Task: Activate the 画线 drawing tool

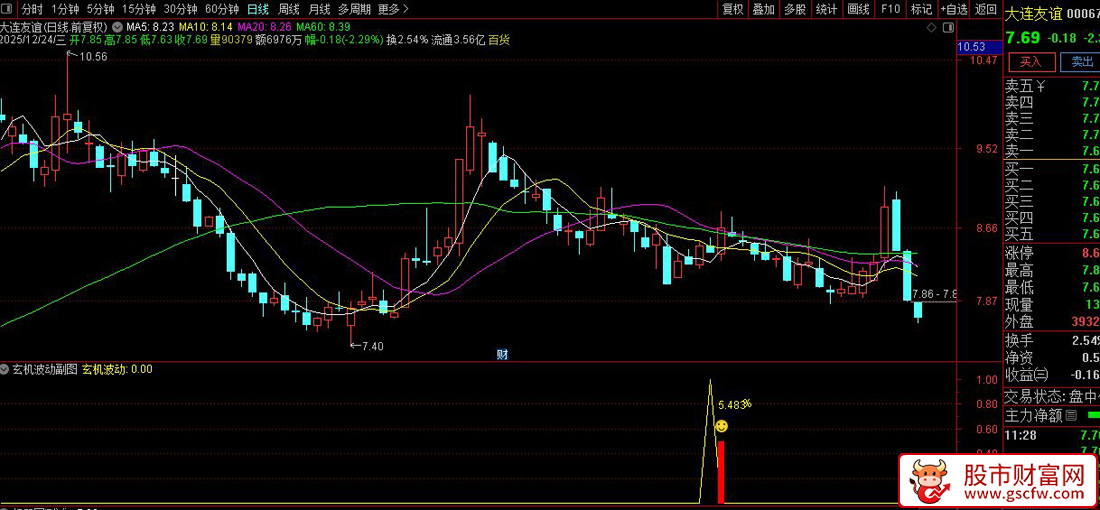Action: tap(858, 9)
